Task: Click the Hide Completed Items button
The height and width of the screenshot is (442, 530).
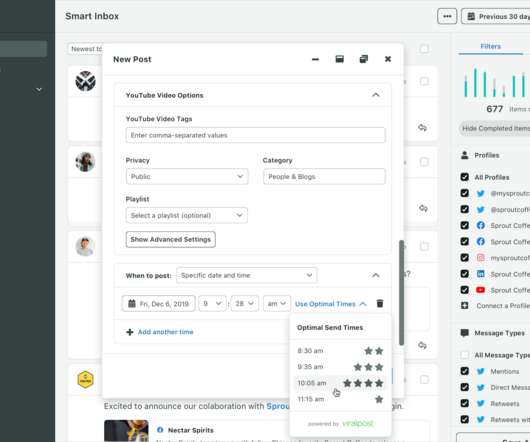Action: 495,128
